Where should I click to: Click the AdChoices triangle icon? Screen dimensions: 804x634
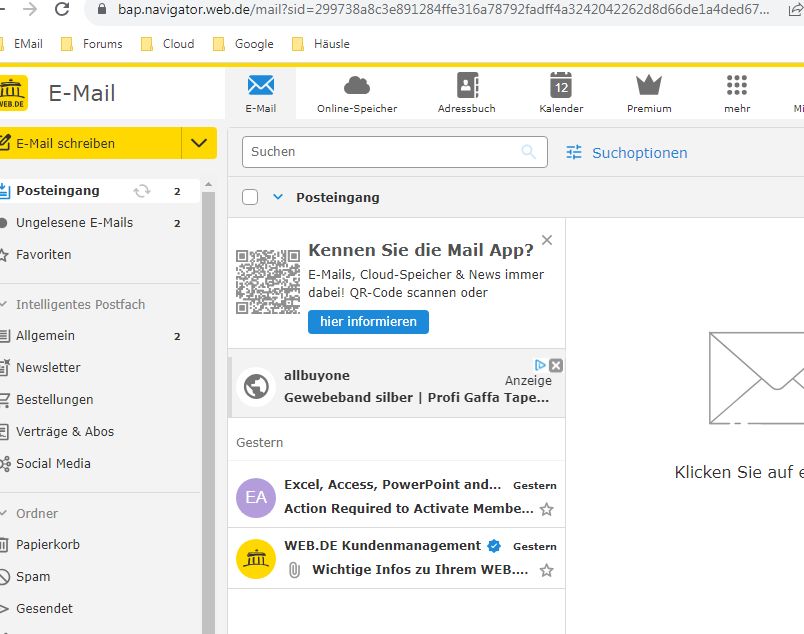pos(540,365)
